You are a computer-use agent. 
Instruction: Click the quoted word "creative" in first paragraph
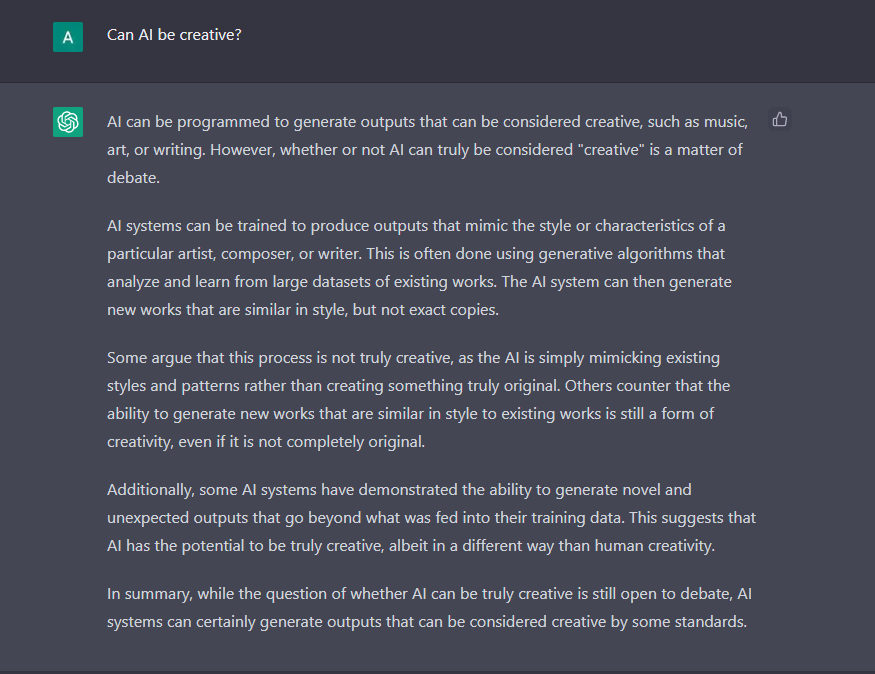(611, 150)
